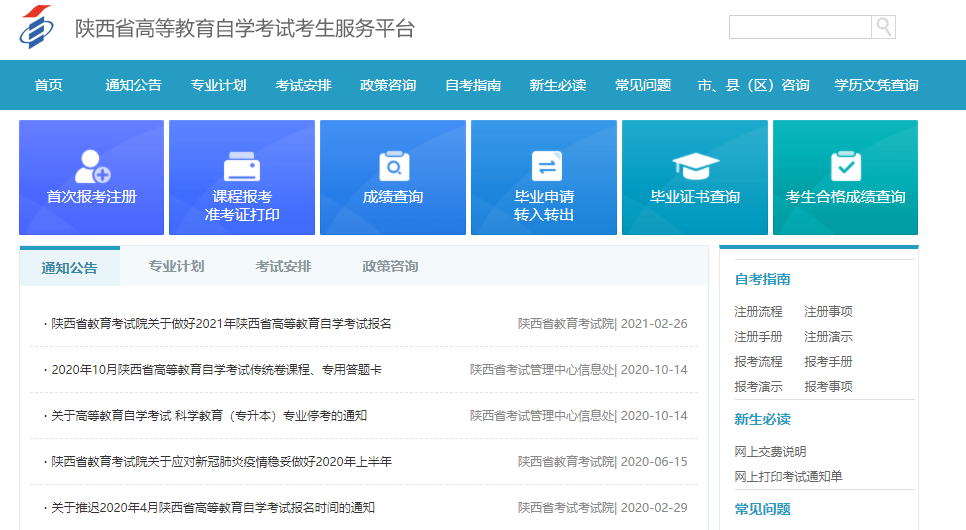Click inside the search input box

click(x=800, y=27)
